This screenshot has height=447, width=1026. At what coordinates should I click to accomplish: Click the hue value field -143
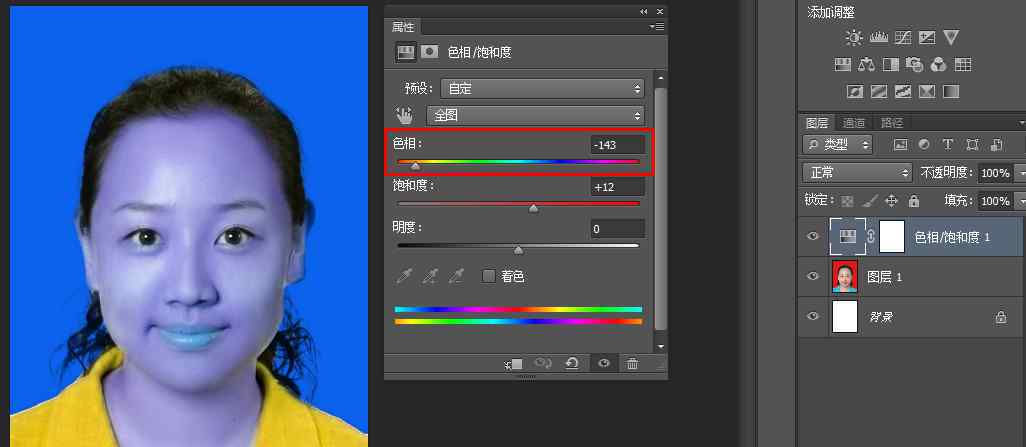click(x=617, y=145)
